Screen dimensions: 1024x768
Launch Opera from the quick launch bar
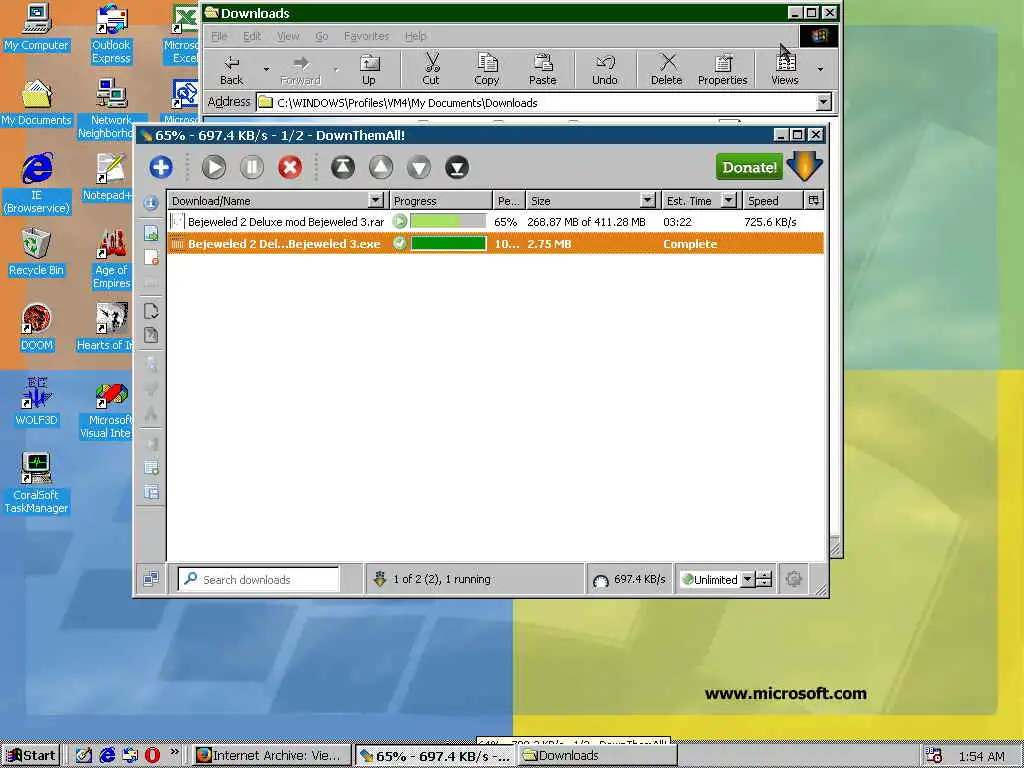click(152, 755)
